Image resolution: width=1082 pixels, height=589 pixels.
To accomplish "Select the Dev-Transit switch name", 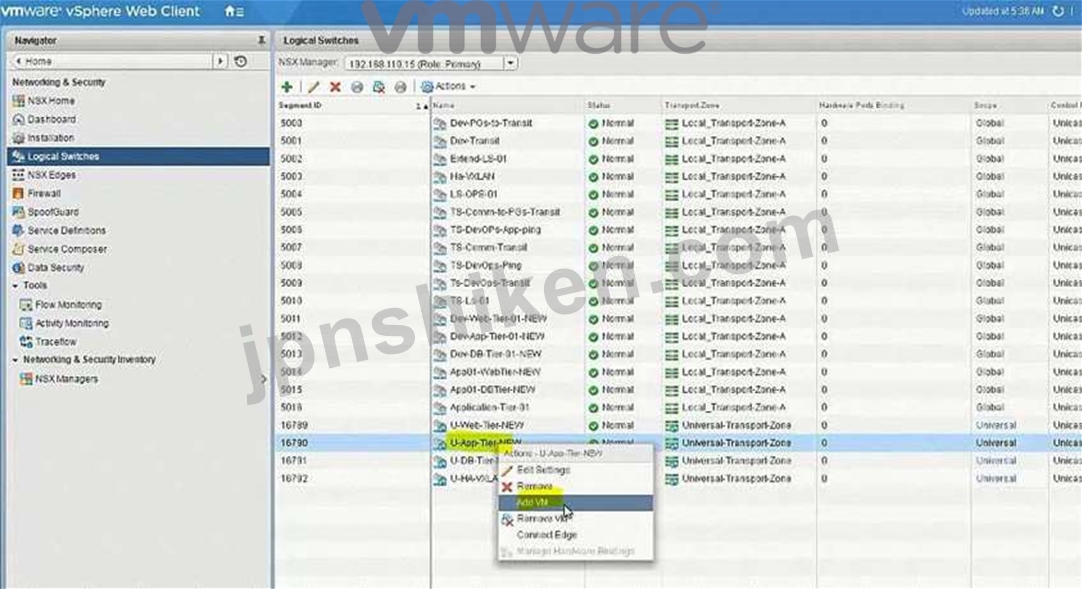I will click(475, 141).
